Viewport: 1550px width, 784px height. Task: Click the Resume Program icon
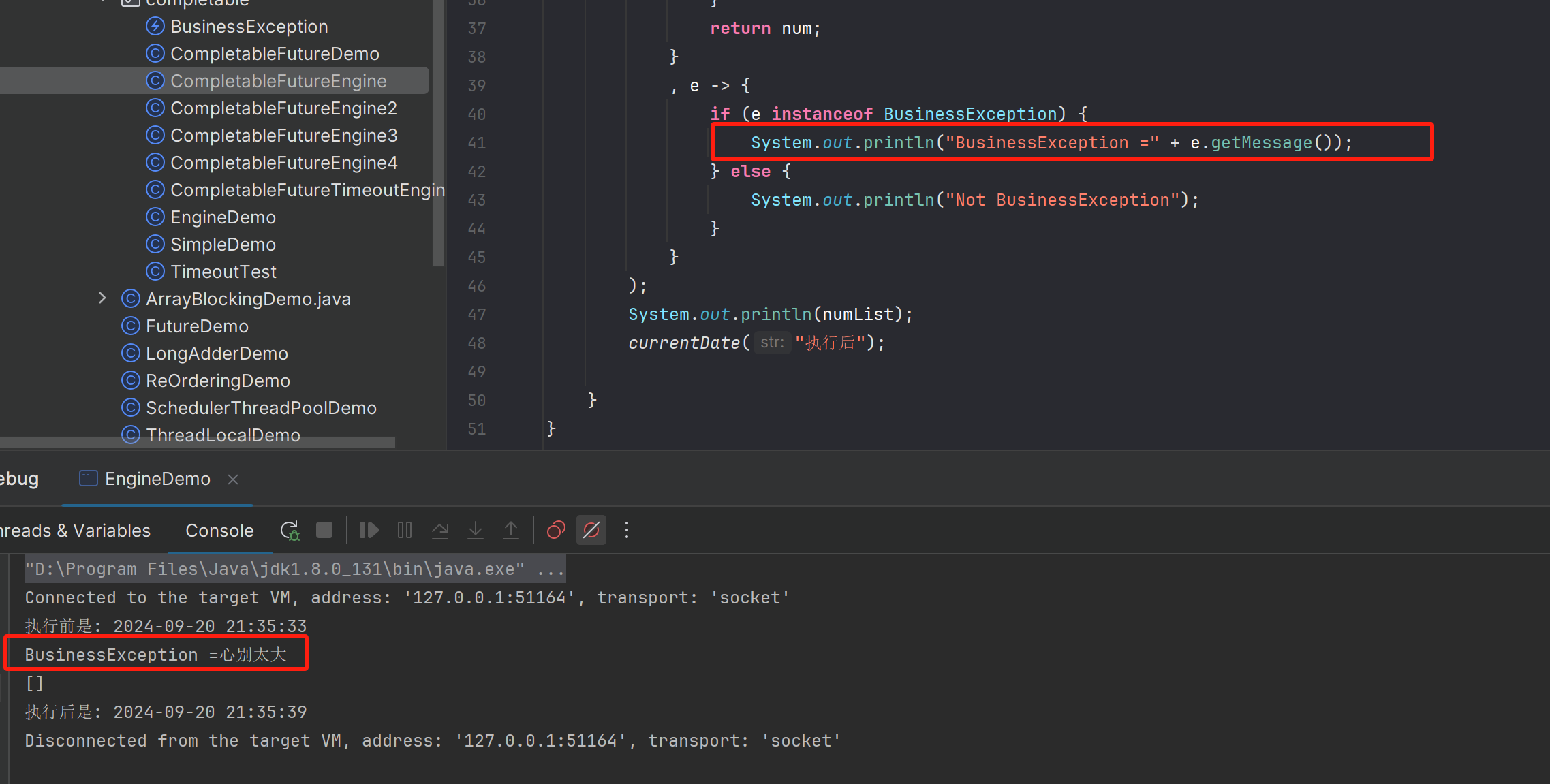369,530
